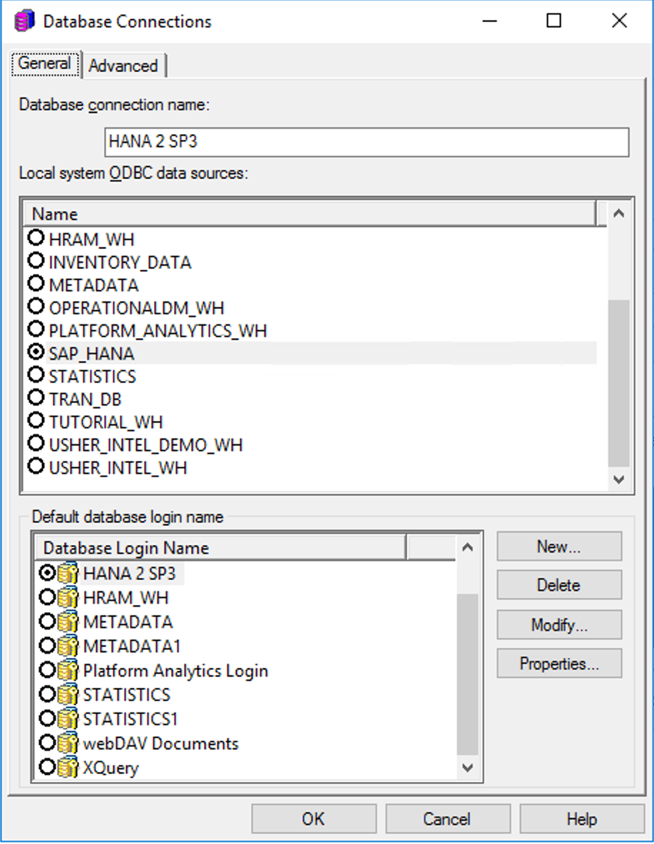The height and width of the screenshot is (844, 654).
Task: Click the login list scroll-down arrow
Action: [468, 768]
